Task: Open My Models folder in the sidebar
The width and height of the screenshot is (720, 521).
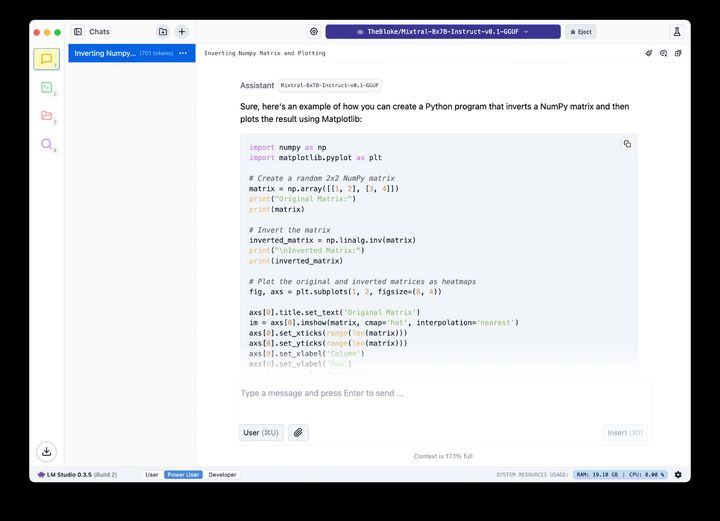Action: [46, 116]
